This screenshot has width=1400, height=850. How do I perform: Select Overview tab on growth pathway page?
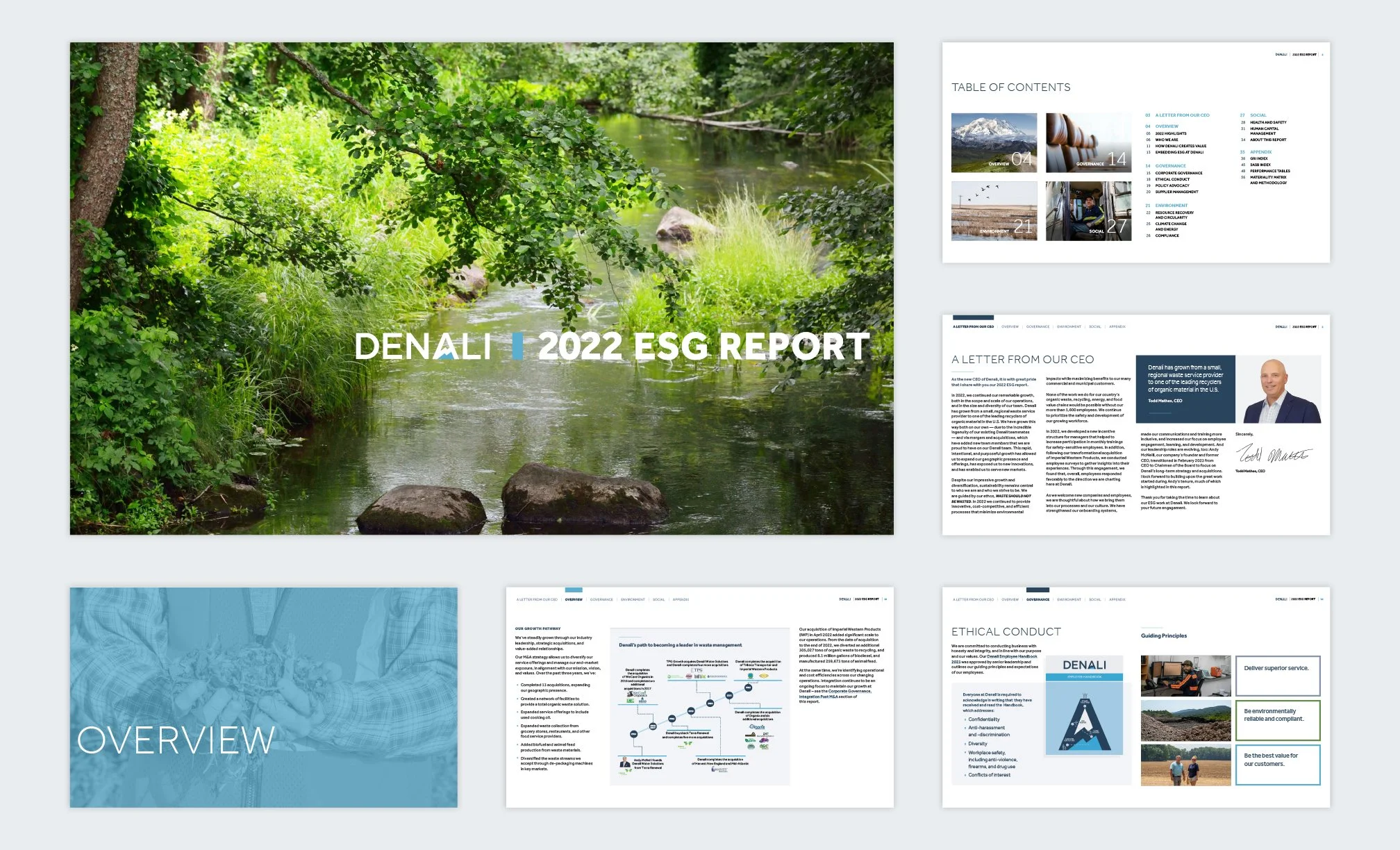[x=574, y=599]
